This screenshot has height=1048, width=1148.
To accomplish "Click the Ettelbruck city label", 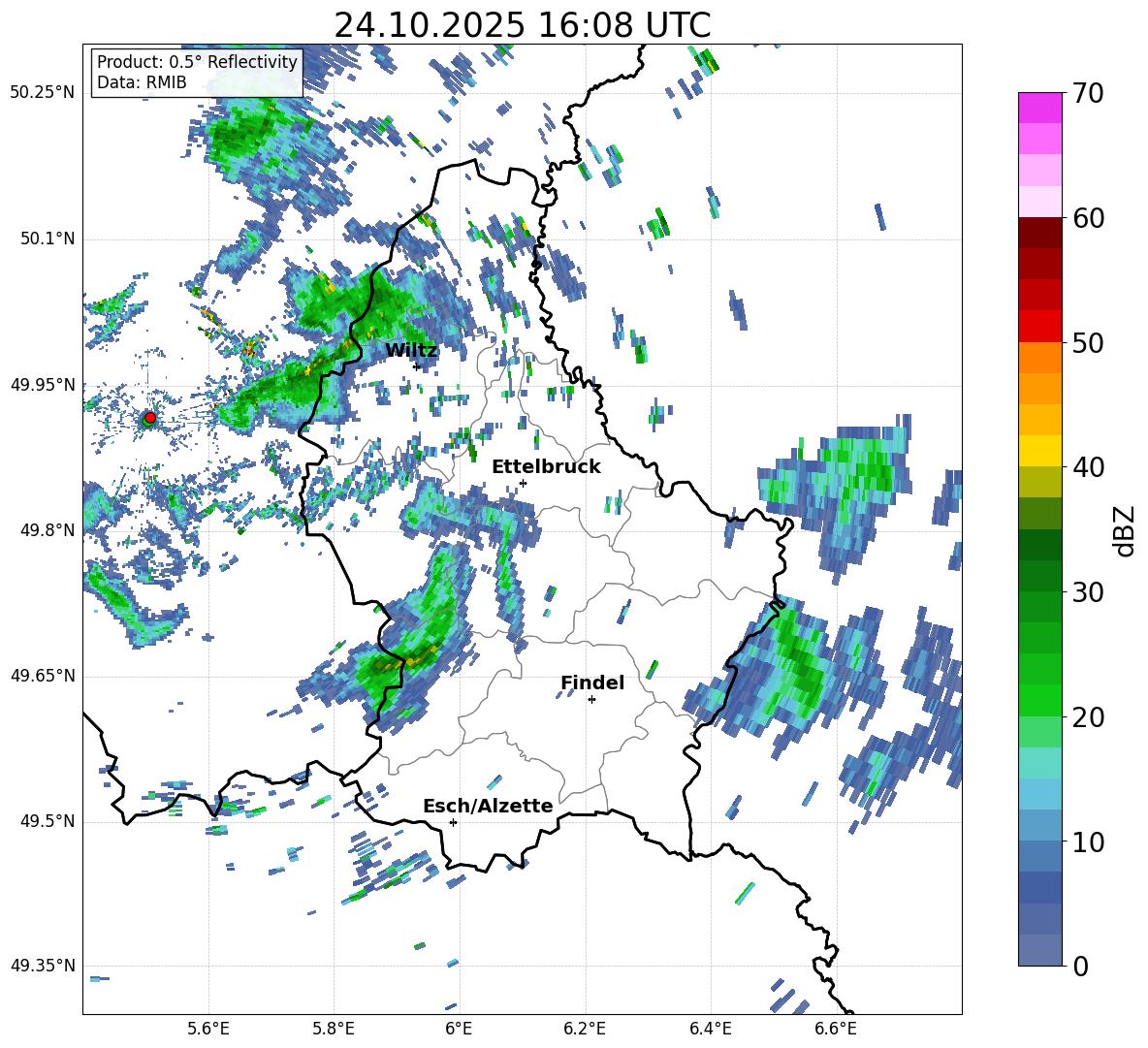I will 546,467.
